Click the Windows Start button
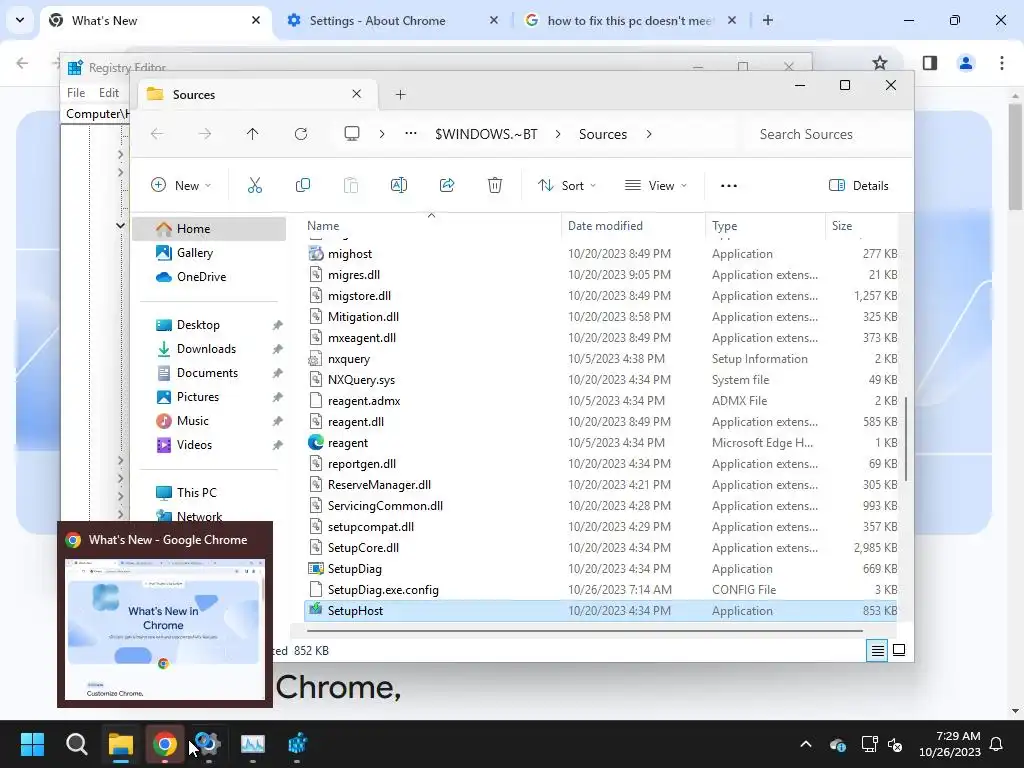1024x768 pixels. tap(32, 744)
